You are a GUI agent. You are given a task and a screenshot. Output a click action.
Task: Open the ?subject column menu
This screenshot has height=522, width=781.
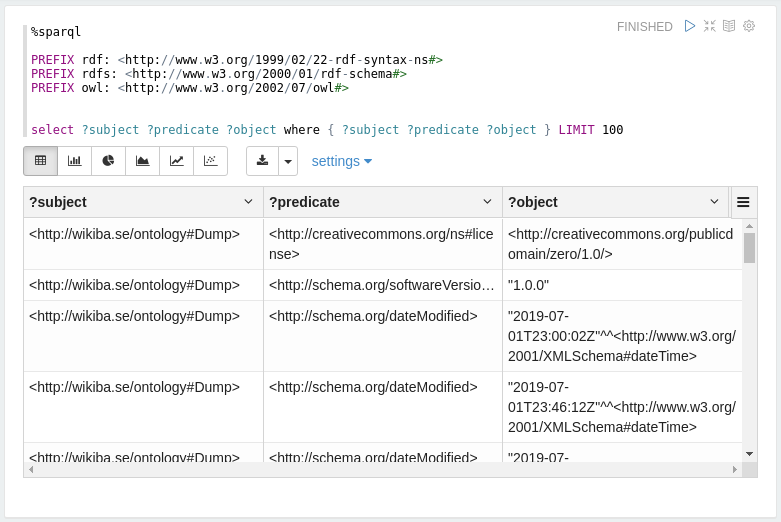tap(248, 202)
